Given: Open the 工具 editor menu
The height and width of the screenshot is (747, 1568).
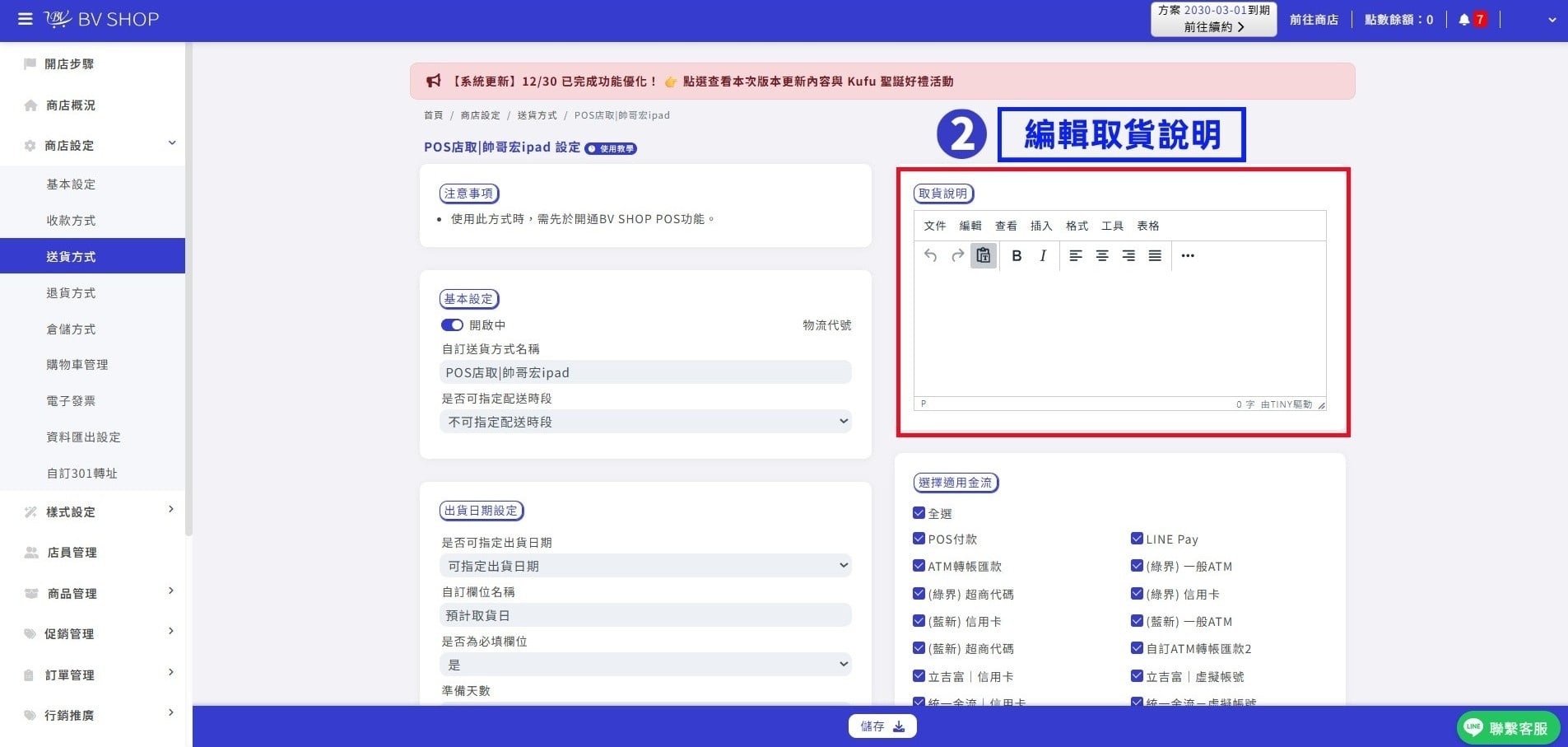Looking at the screenshot, I should pyautogui.click(x=1112, y=226).
